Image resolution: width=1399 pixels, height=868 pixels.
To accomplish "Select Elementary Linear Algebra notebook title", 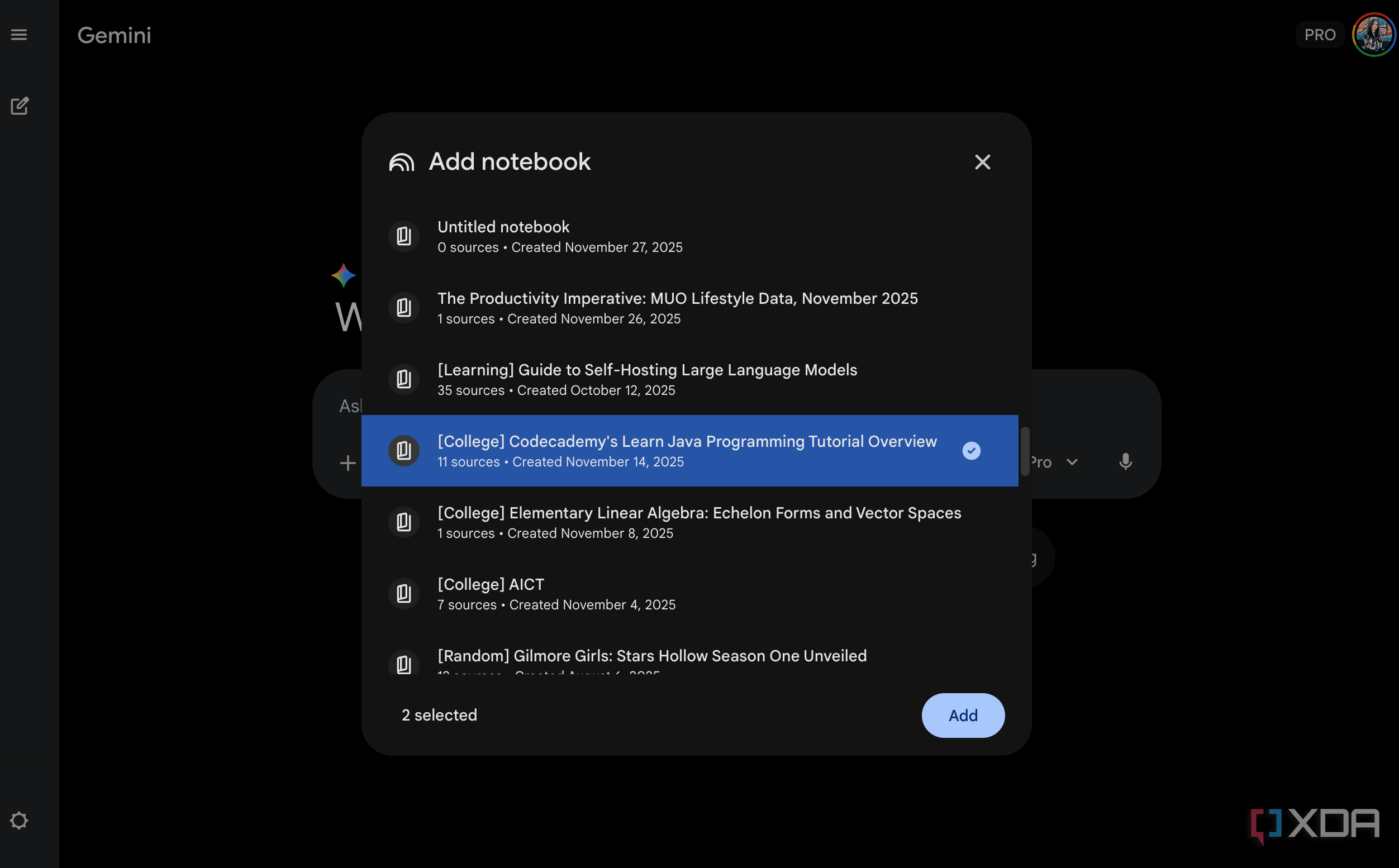I will 699,513.
